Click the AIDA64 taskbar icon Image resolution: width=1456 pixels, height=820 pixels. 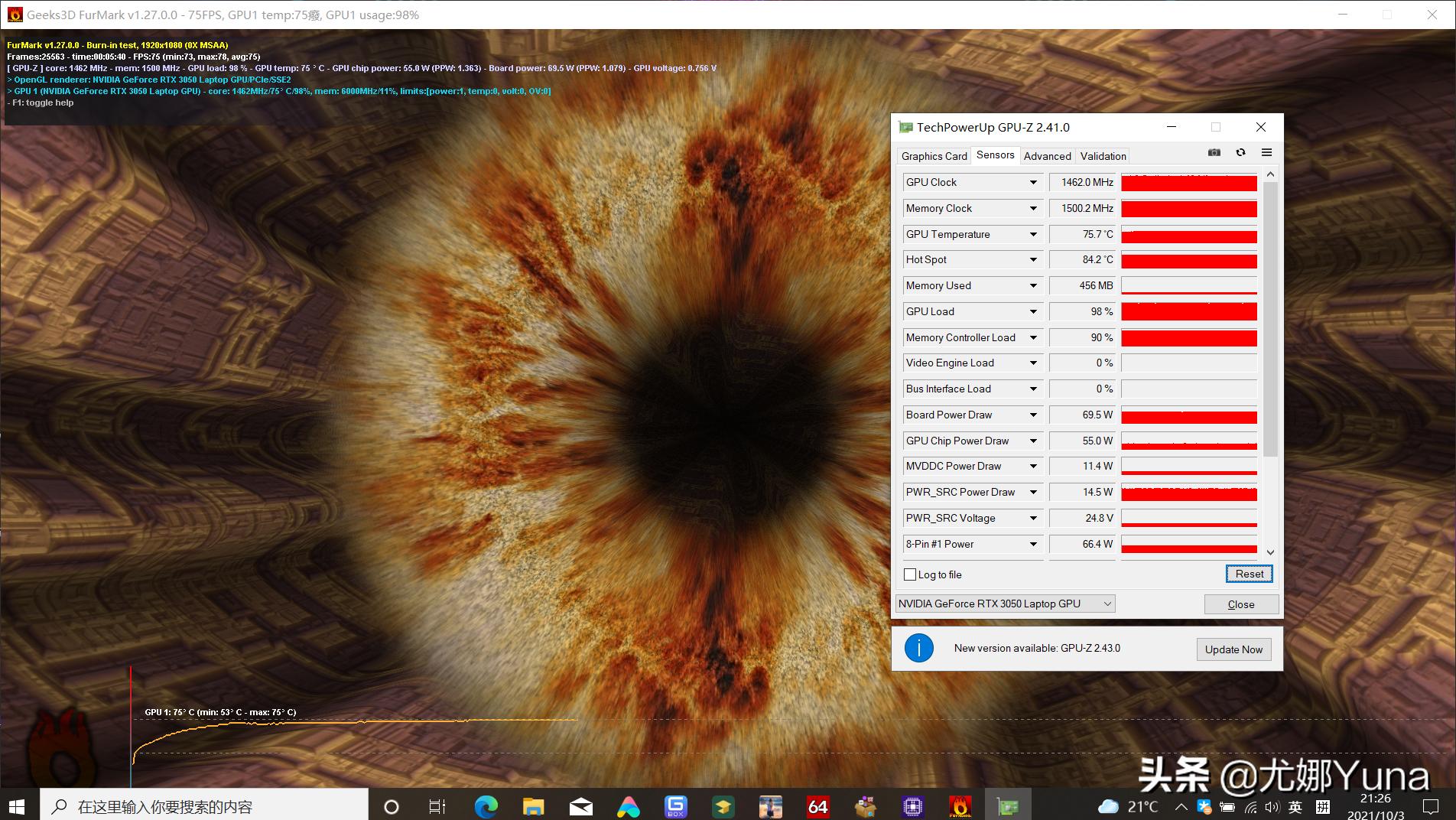[817, 806]
